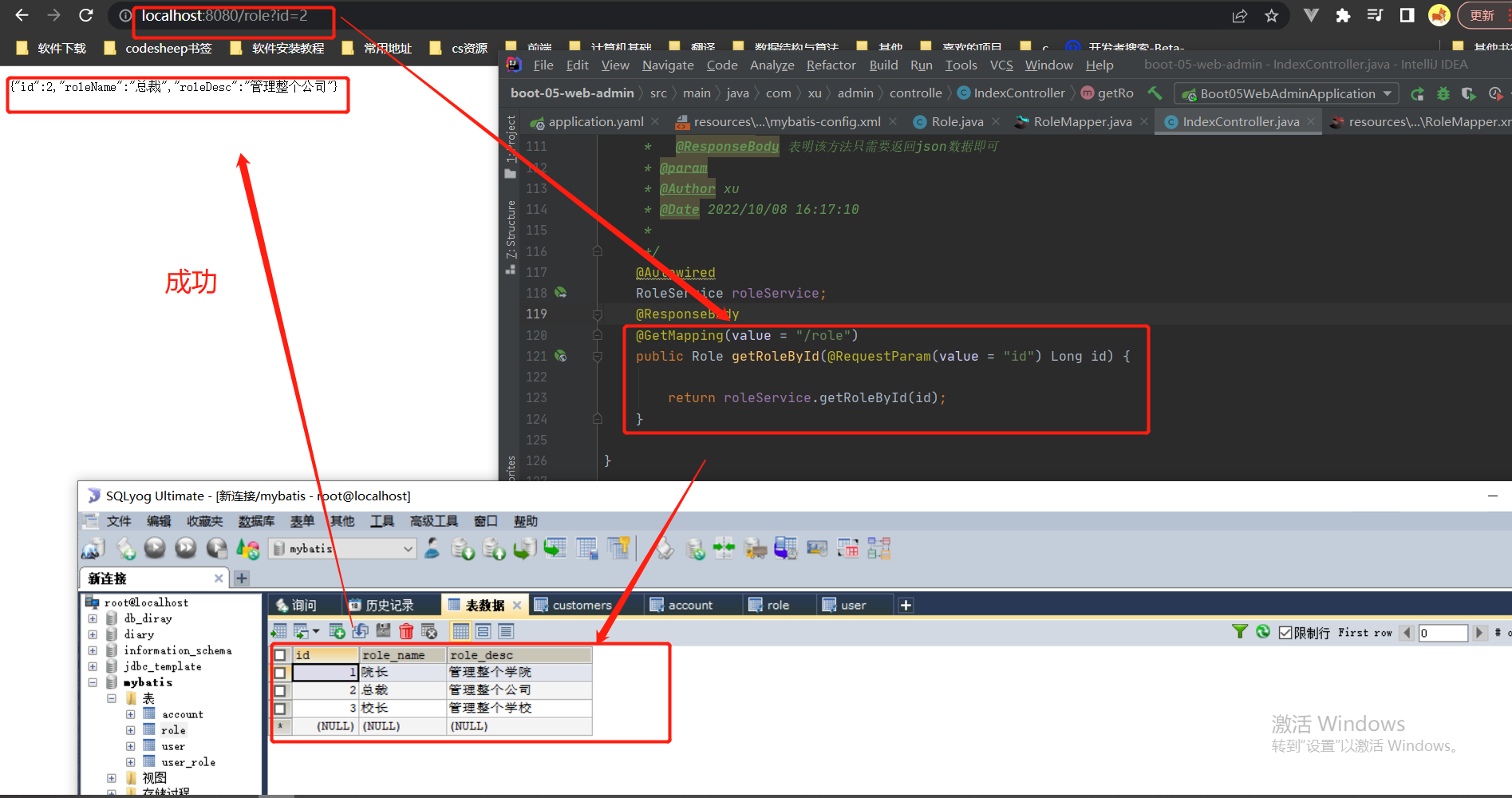The image size is (1512, 798).
Task: Expand user_role table node
Action: 130,762
